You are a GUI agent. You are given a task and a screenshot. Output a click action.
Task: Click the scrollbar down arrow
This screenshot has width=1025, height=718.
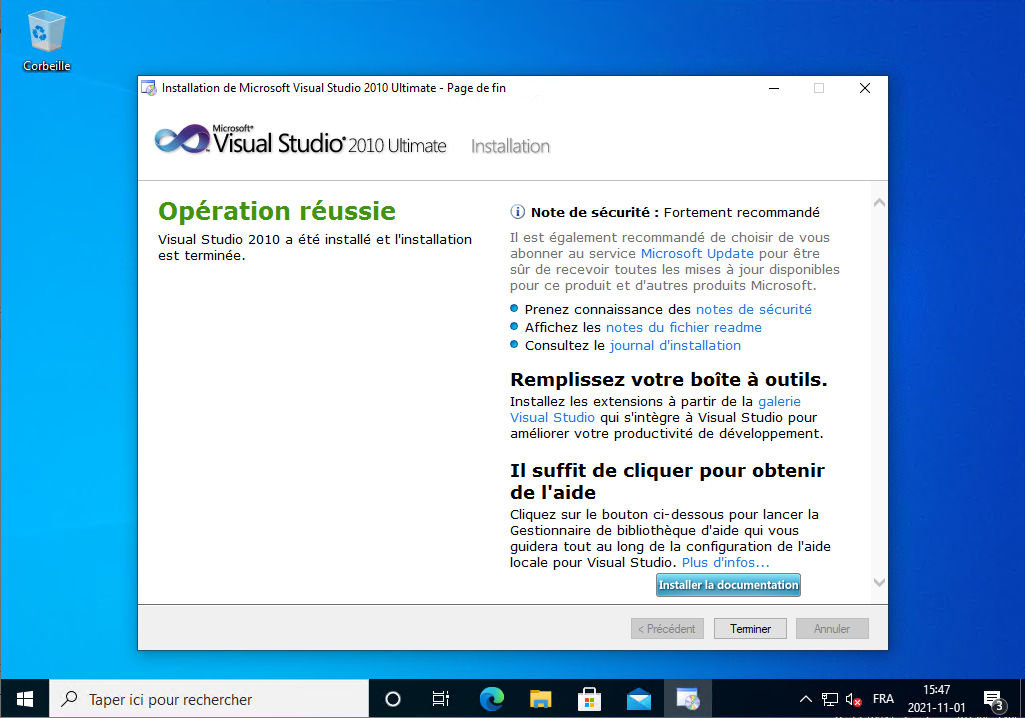pyautogui.click(x=879, y=582)
